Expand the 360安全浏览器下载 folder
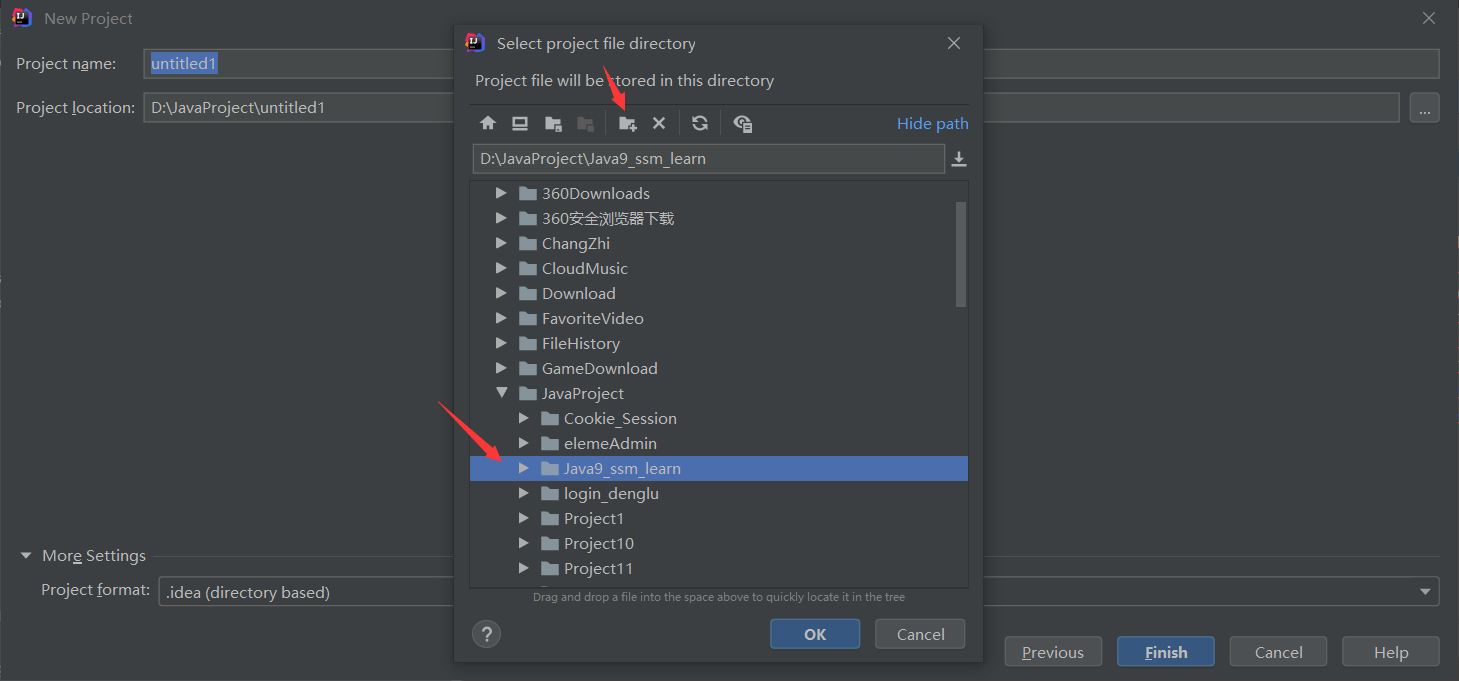 click(x=501, y=218)
